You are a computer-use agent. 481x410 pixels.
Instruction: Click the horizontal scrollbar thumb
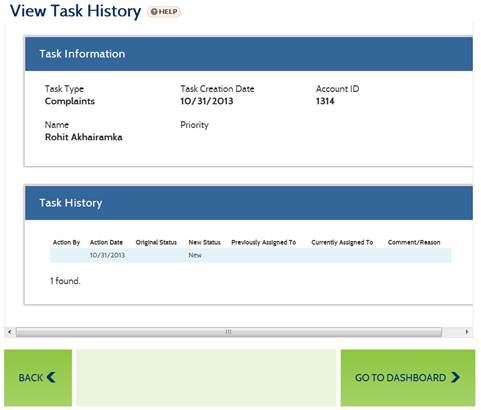pos(229,332)
